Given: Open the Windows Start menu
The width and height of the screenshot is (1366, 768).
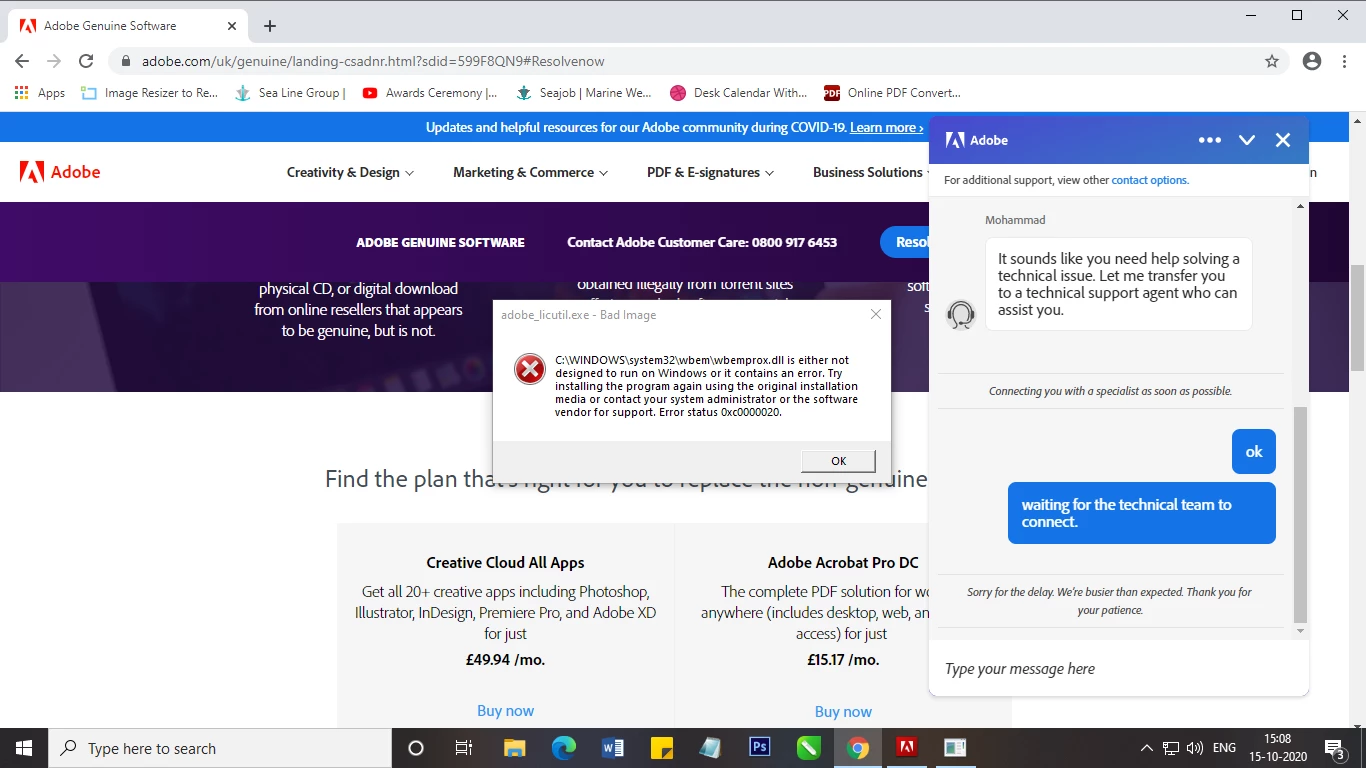Looking at the screenshot, I should click(24, 748).
